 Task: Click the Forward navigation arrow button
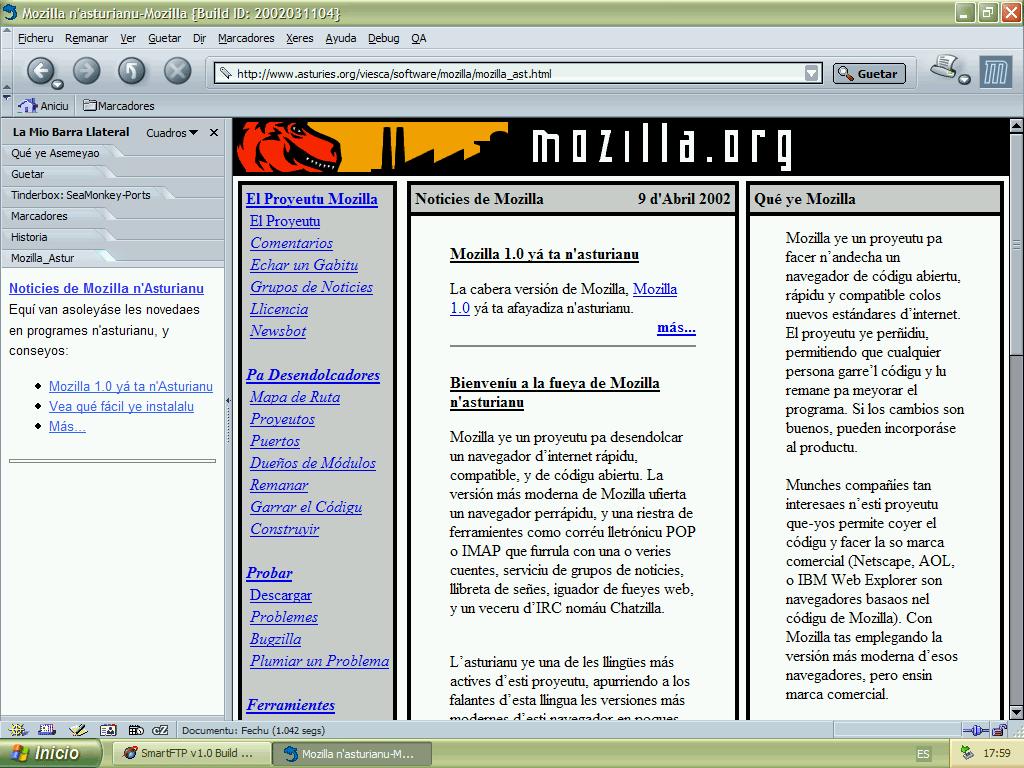pyautogui.click(x=86, y=71)
